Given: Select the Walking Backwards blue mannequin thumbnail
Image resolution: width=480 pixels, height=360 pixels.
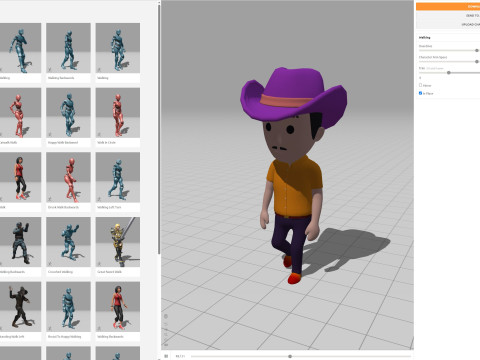Looking at the screenshot, I should click(x=68, y=48).
